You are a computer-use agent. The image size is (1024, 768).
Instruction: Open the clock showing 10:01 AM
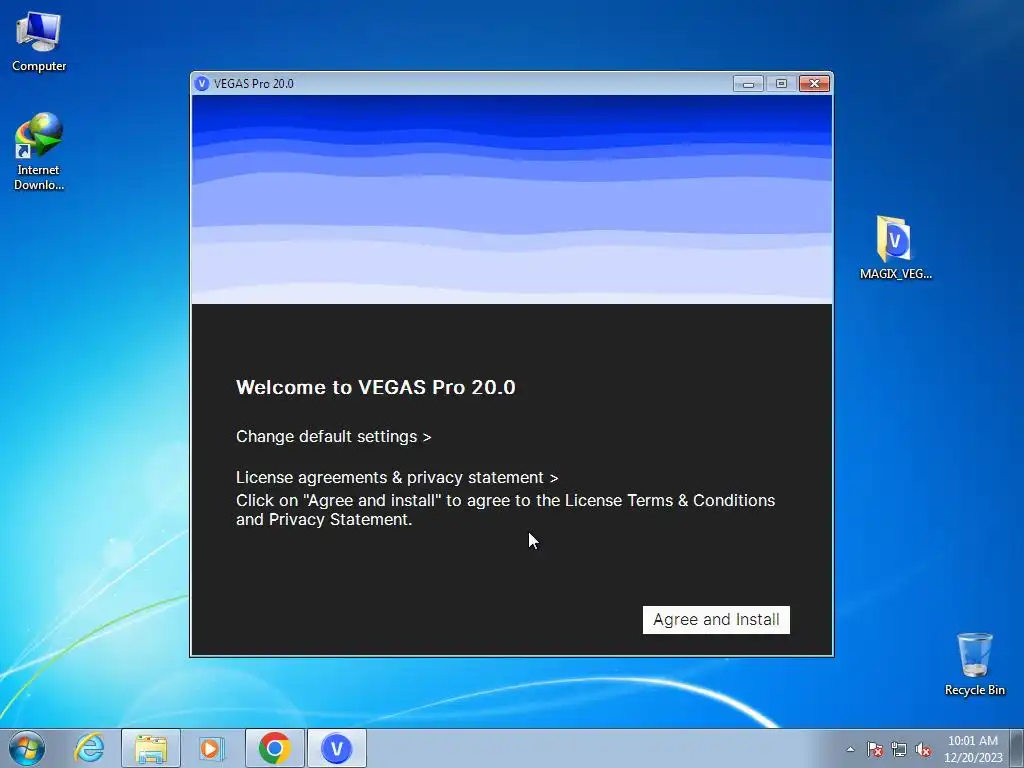coord(972,749)
